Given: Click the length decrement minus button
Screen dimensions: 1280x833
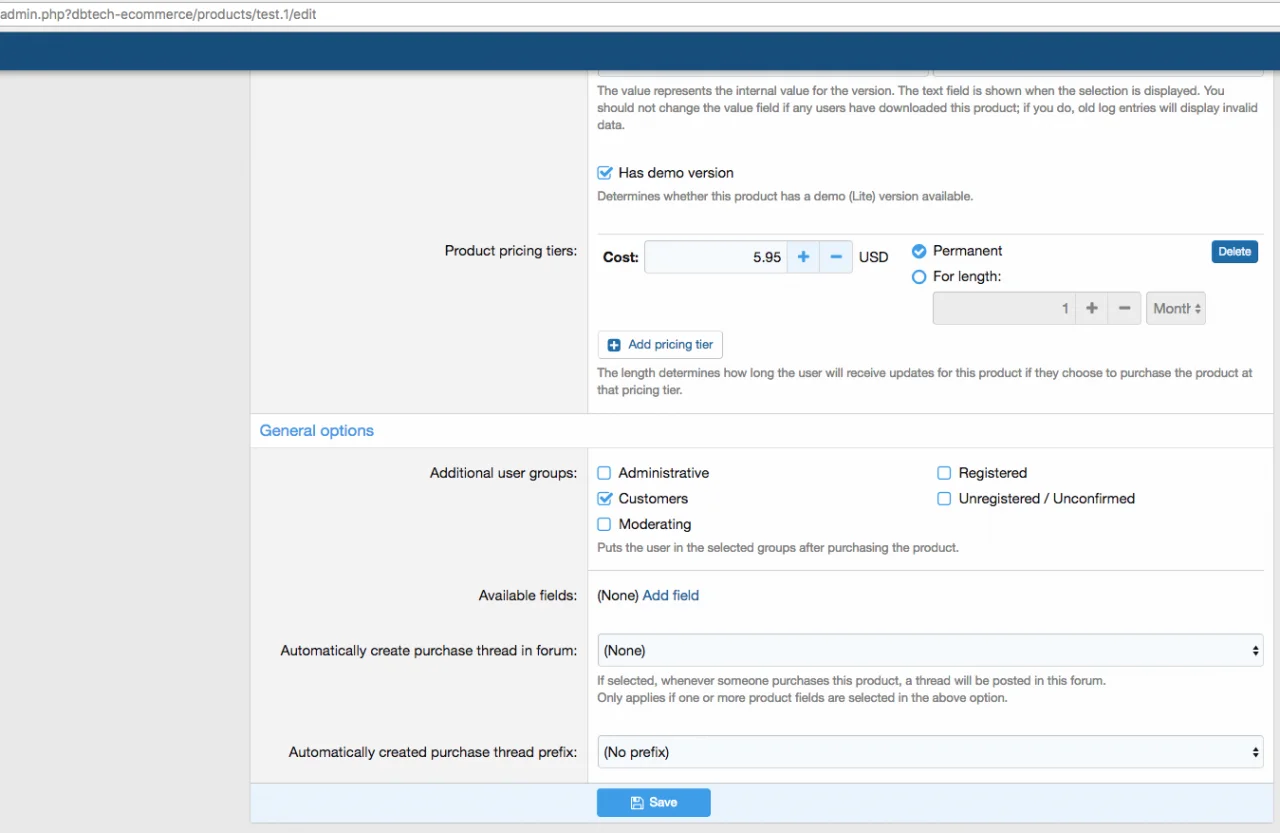Looking at the screenshot, I should click(x=1124, y=309).
